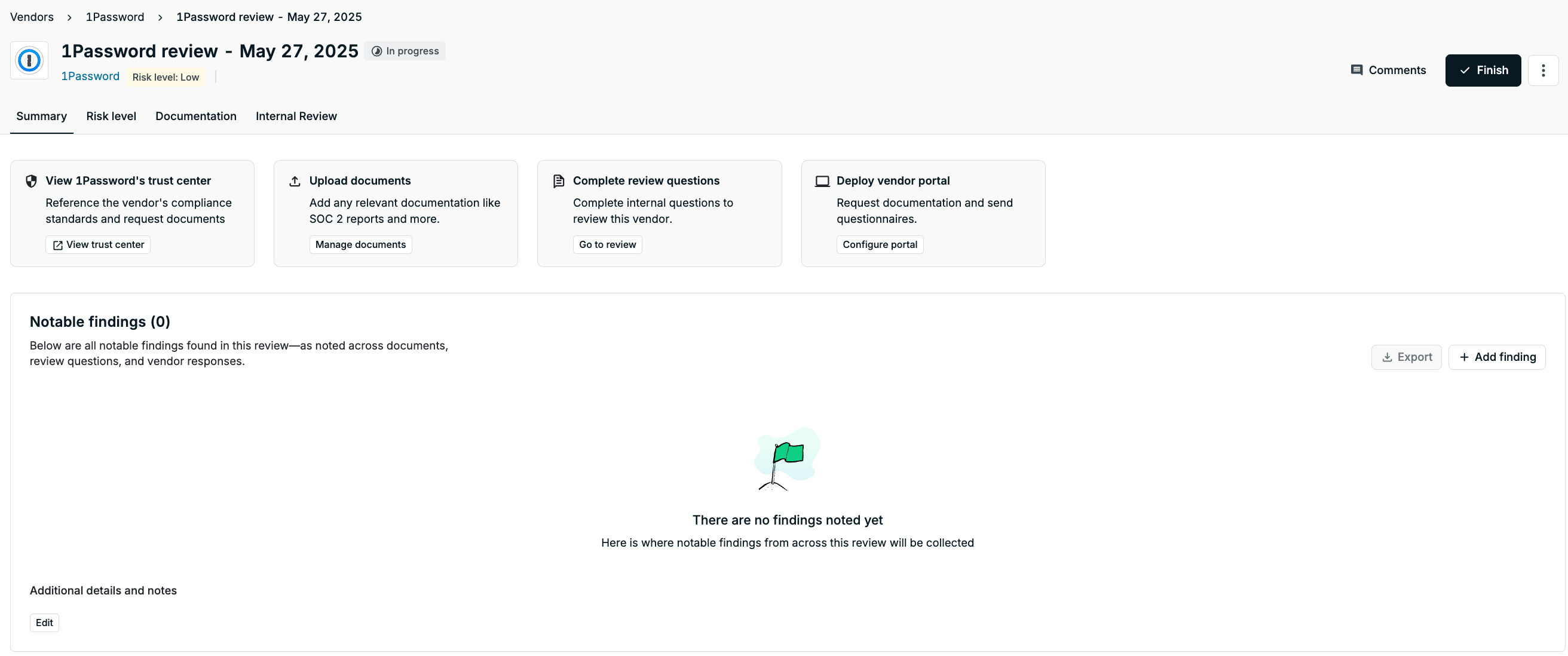1568x656 pixels.
Task: Click 'Complete review questions' card title
Action: [646, 181]
